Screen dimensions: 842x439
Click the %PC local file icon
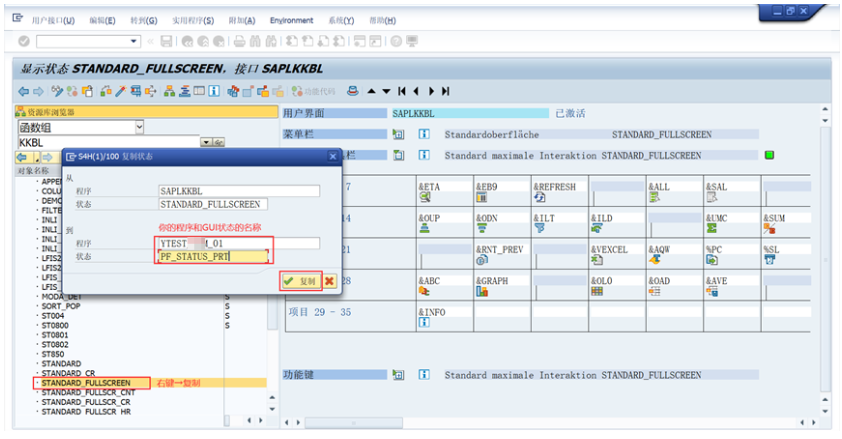712,260
